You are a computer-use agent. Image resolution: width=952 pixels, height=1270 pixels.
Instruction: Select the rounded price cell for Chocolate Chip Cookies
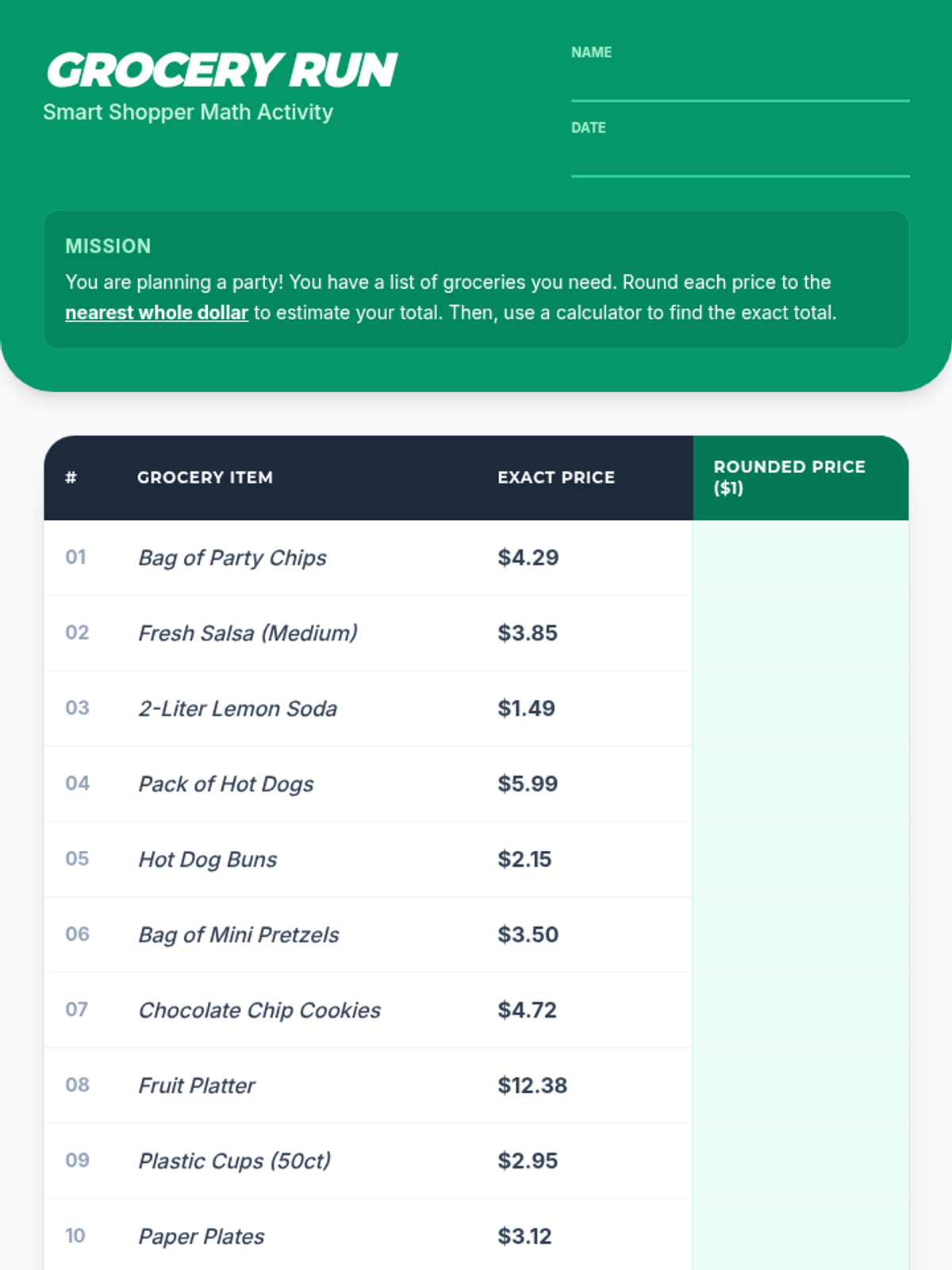[800, 1010]
